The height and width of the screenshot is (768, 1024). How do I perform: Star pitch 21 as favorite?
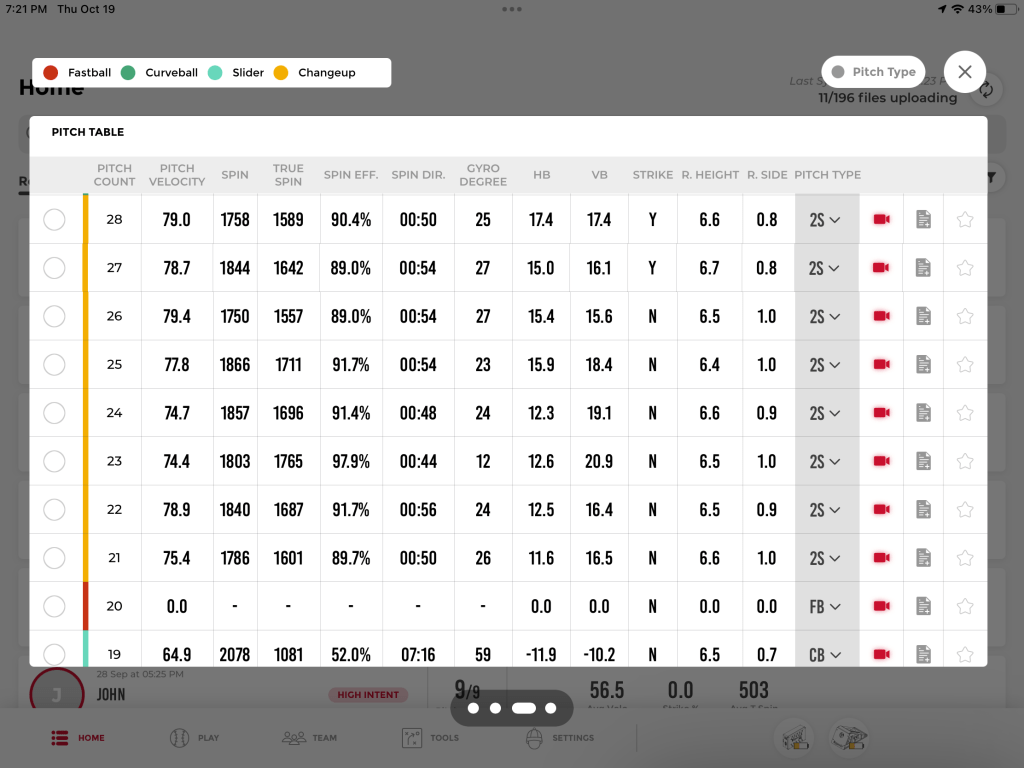pos(965,558)
